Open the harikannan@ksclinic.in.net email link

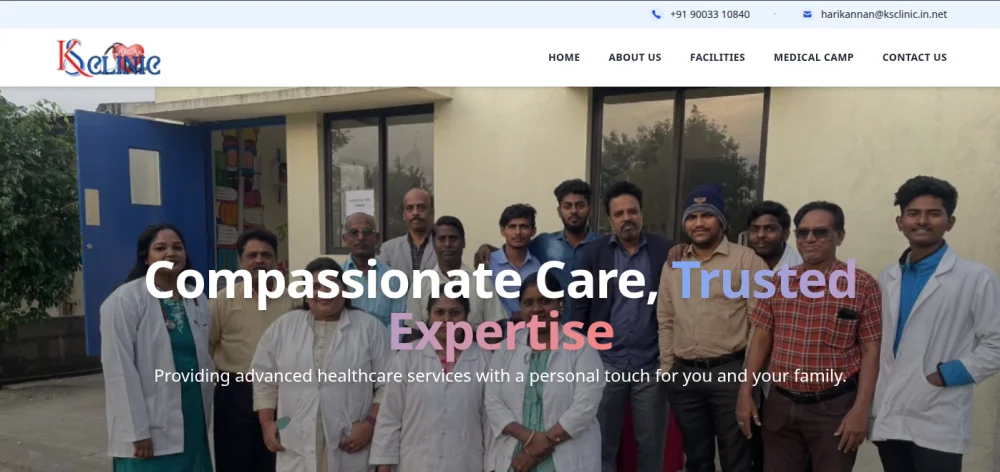883,14
